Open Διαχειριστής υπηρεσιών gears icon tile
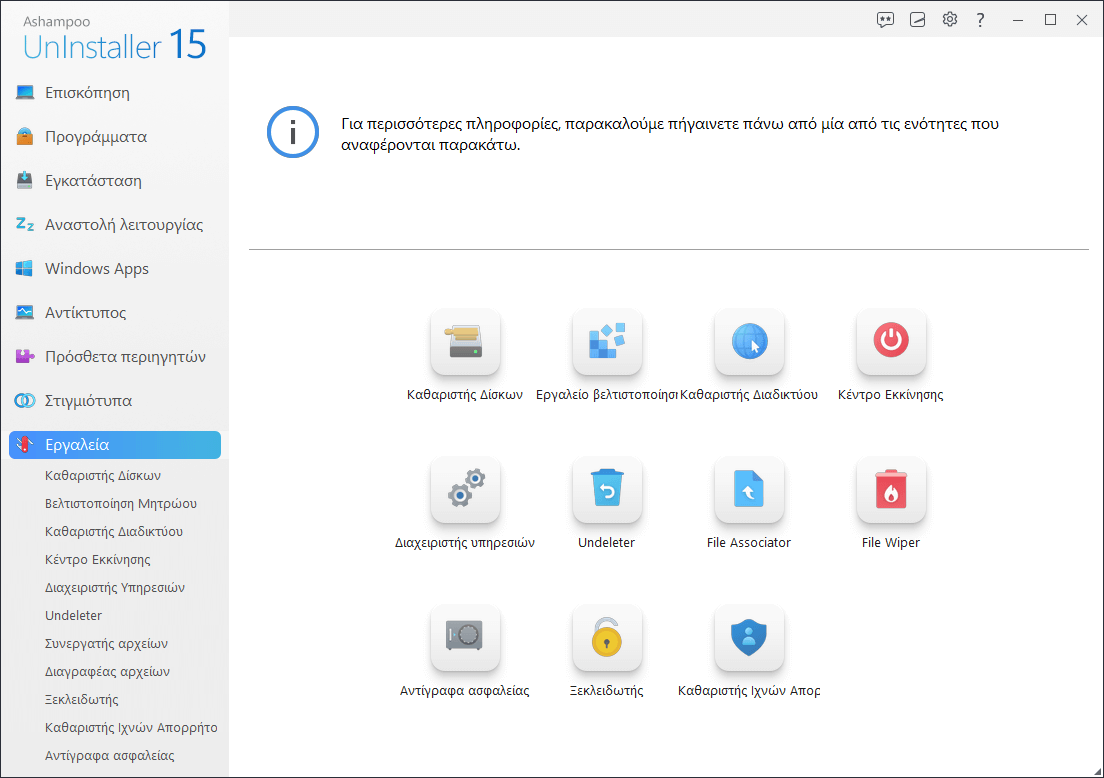Screen dimensions: 1104x778 [x=465, y=490]
